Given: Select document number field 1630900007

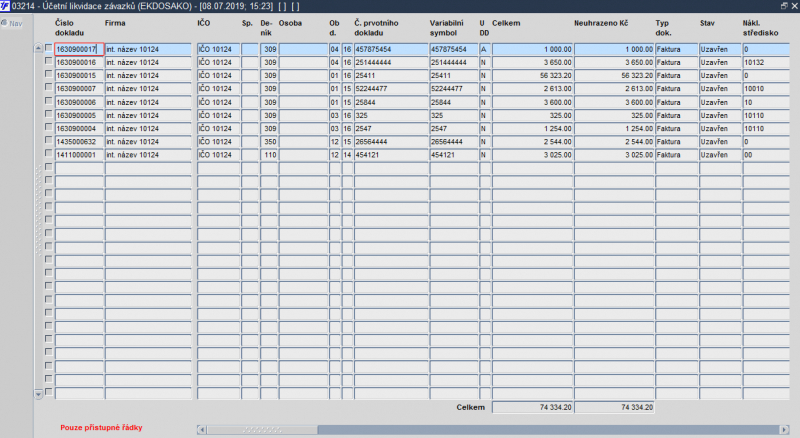Looking at the screenshot, I should click(x=79, y=89).
